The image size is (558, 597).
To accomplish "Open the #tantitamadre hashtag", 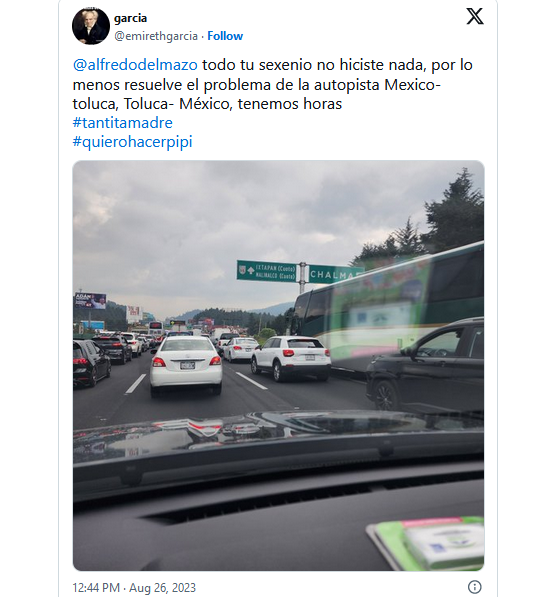I will (123, 123).
